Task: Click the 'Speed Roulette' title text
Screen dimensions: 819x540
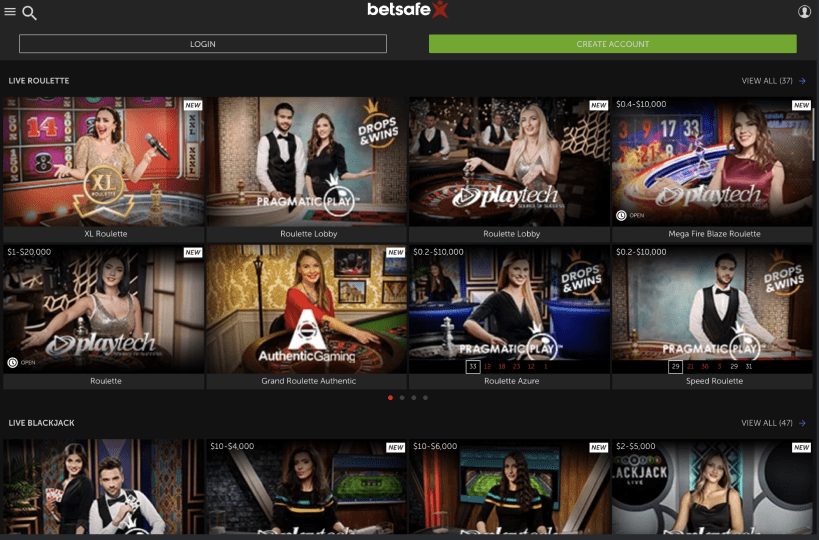Action: 714,381
